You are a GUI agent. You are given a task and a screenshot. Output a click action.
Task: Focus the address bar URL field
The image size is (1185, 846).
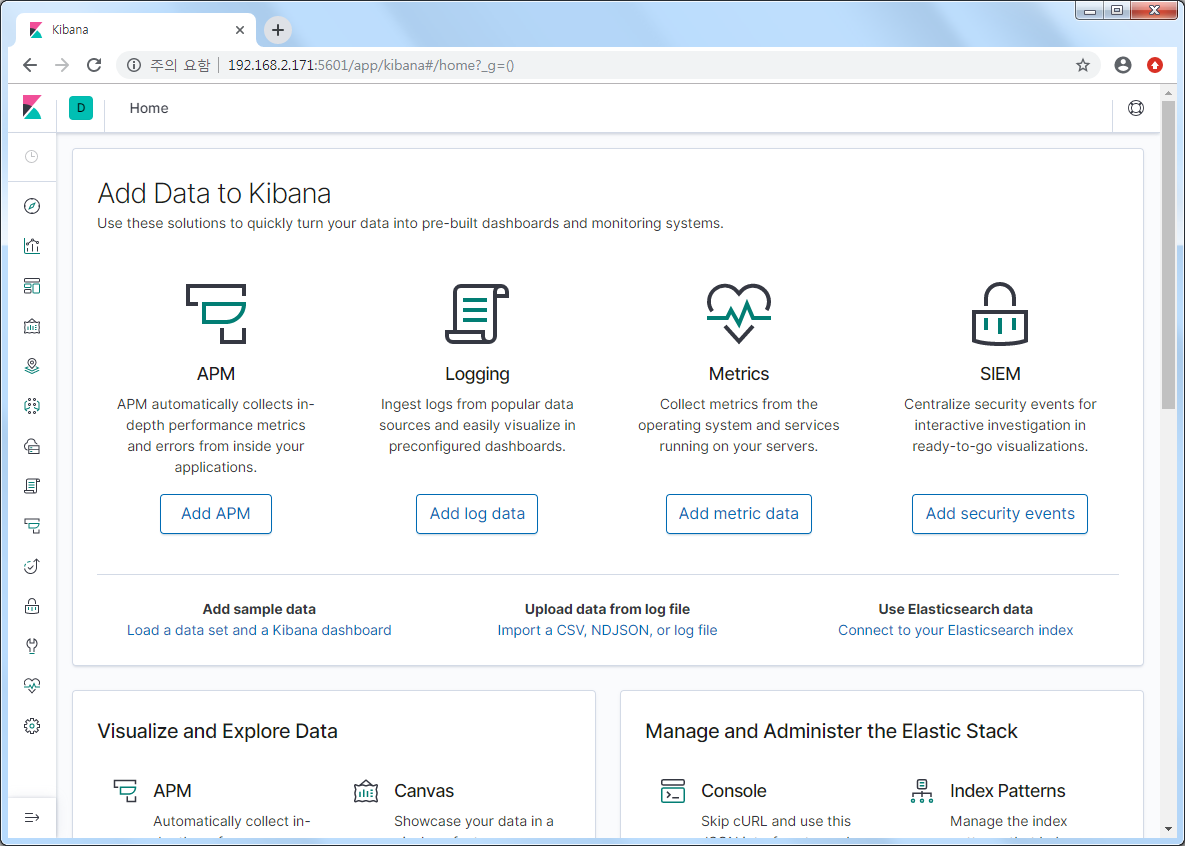[609, 65]
